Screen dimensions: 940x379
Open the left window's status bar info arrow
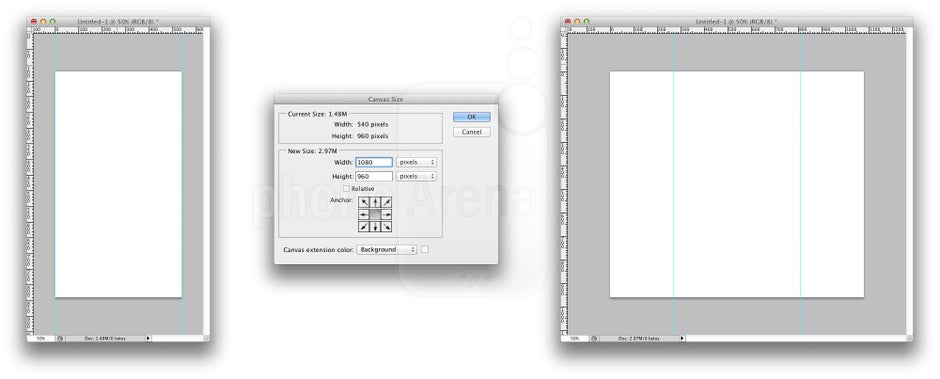pos(148,338)
